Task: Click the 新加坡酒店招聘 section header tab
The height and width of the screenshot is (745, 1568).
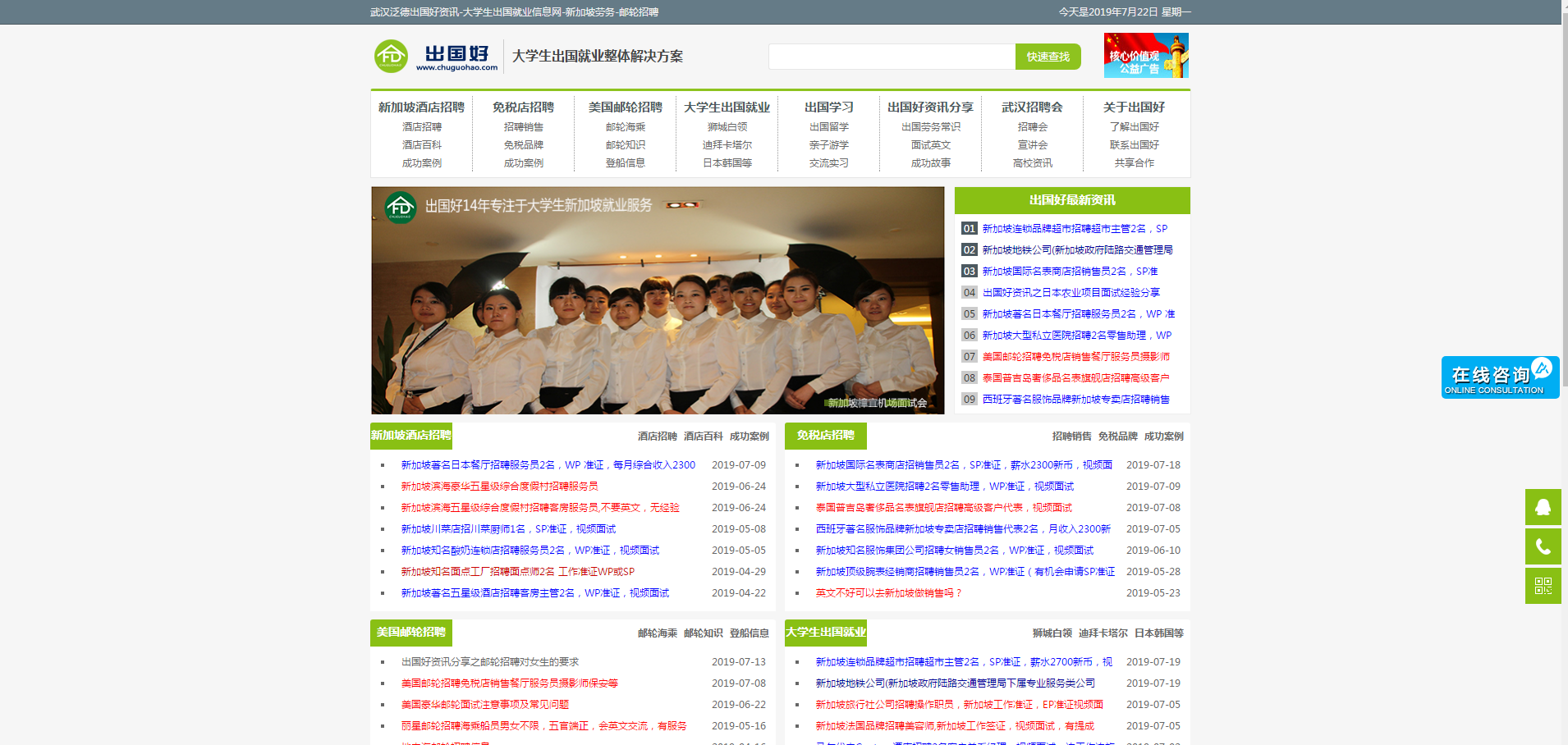Action: 411,436
